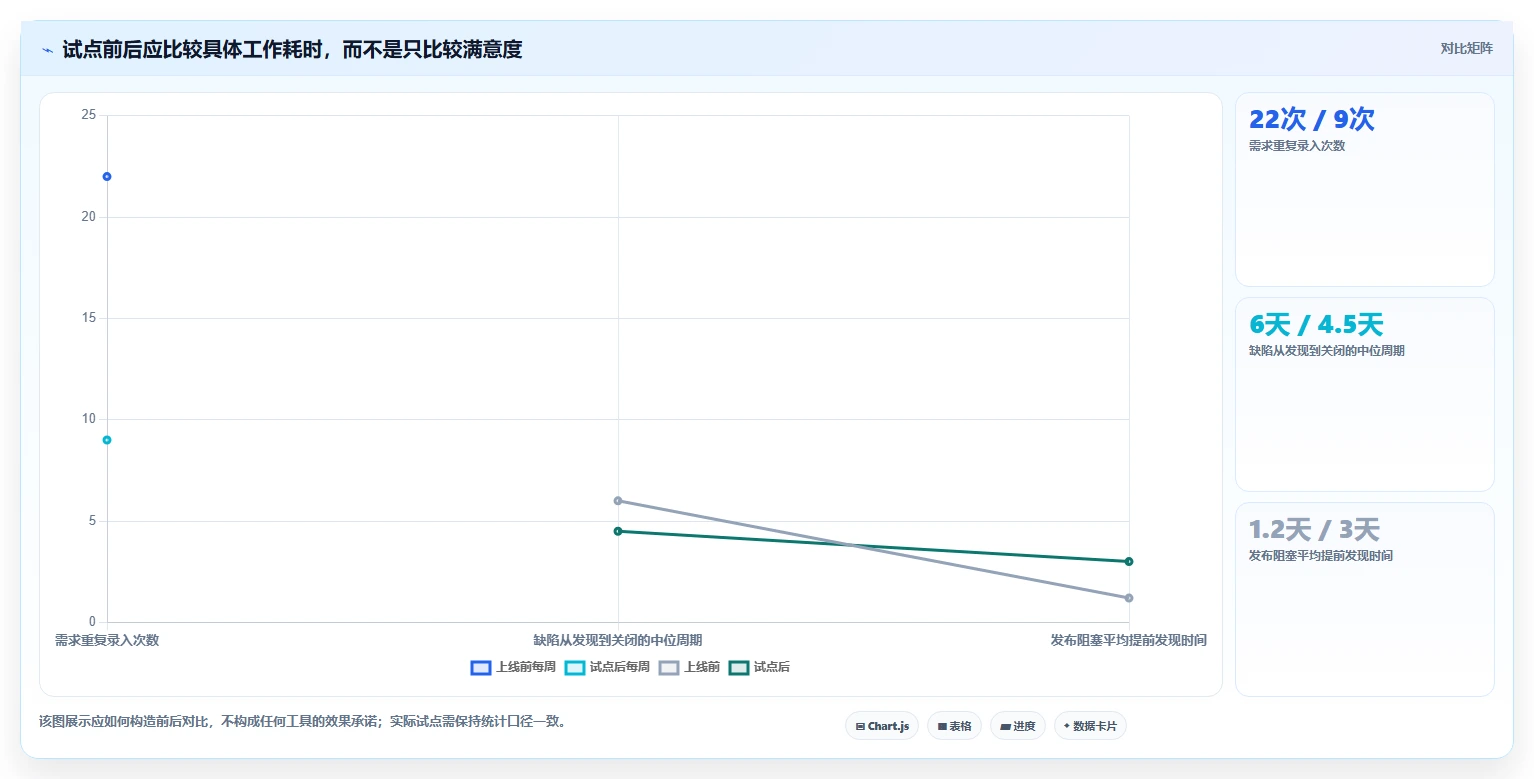Click the 表格 tag chip
This screenshot has height=779, width=1534.
coord(954,726)
